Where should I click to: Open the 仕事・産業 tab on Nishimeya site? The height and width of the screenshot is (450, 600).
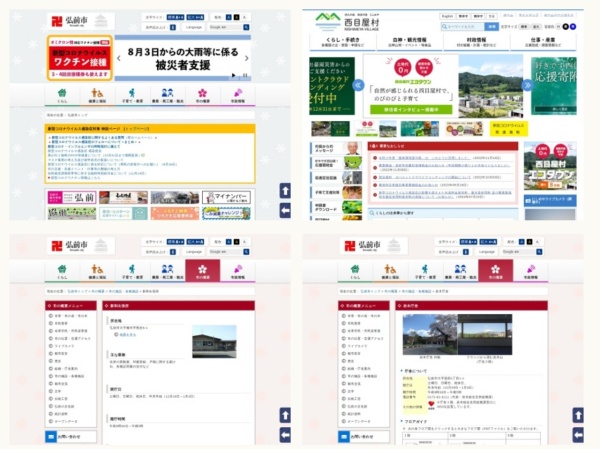[x=543, y=42]
